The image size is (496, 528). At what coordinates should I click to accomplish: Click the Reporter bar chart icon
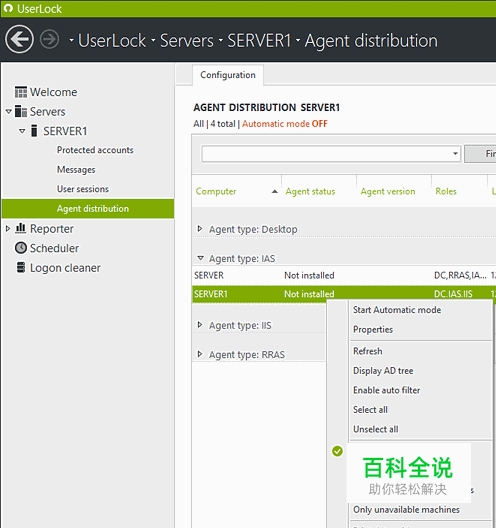tap(21, 228)
